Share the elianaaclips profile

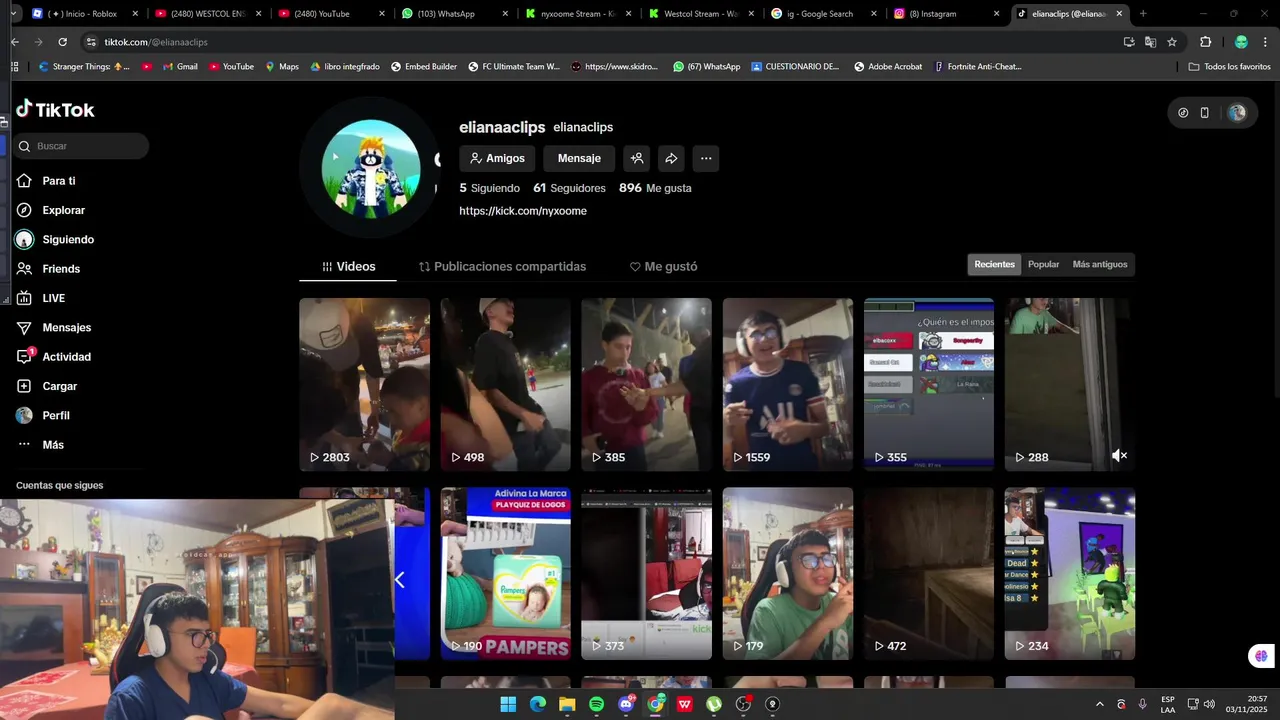[x=671, y=158]
